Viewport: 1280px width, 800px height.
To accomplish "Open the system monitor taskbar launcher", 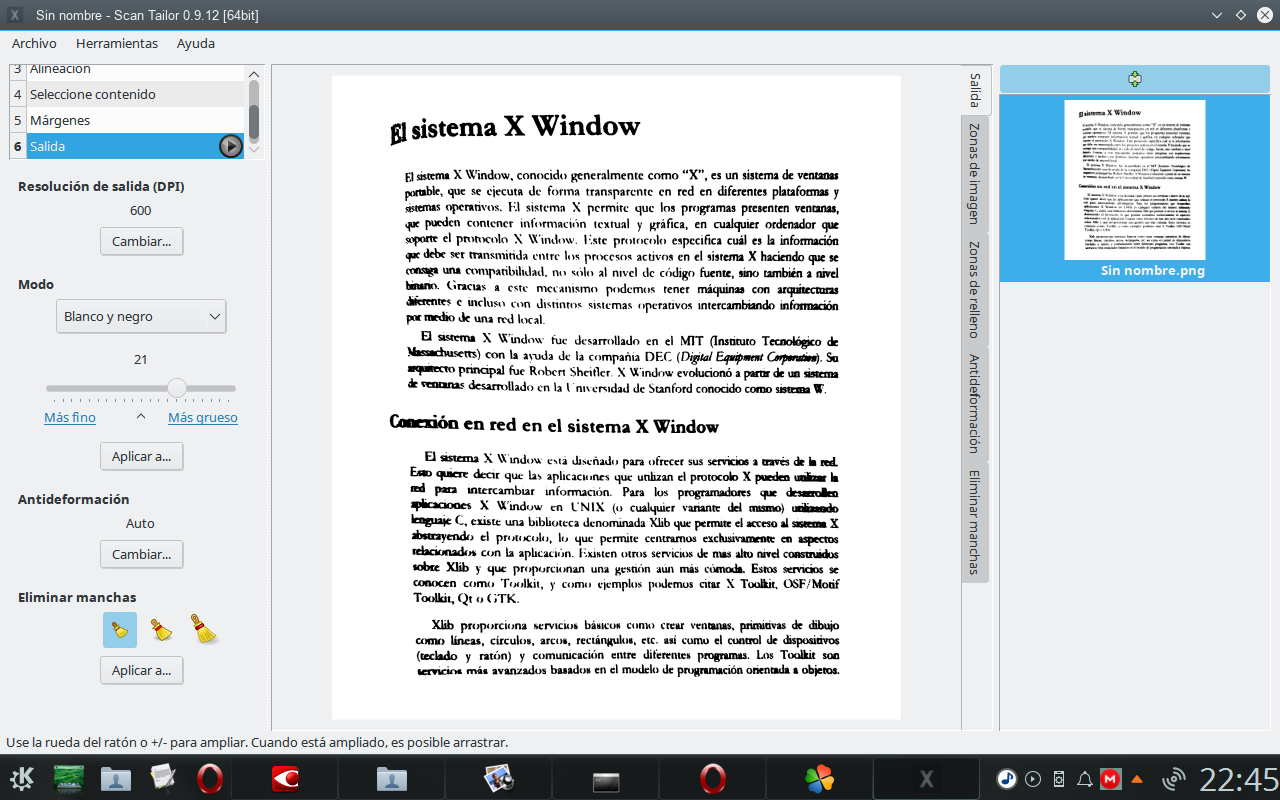I will [69, 778].
